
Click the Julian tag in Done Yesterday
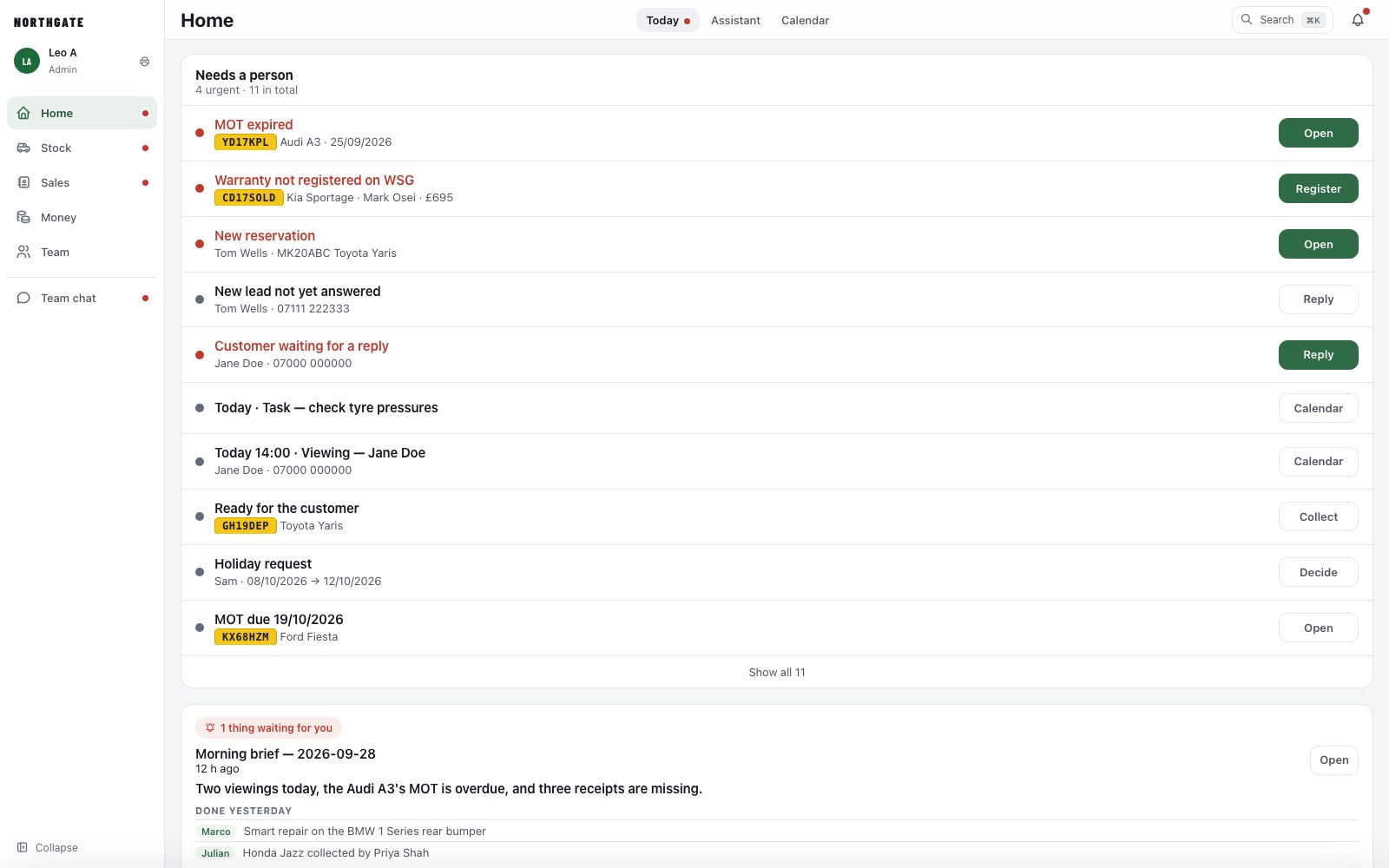pos(215,853)
